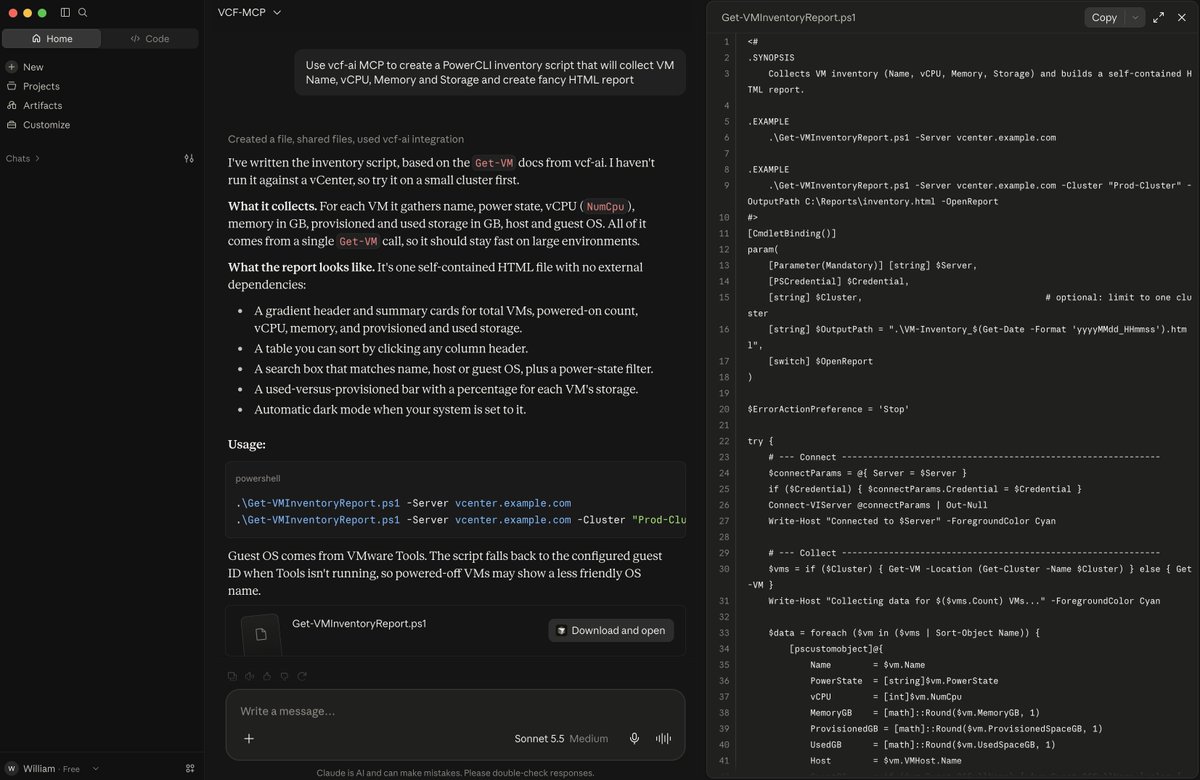Click 'A search box that matches name' bullet
Image resolution: width=1200 pixels, height=780 pixels.
(x=453, y=369)
